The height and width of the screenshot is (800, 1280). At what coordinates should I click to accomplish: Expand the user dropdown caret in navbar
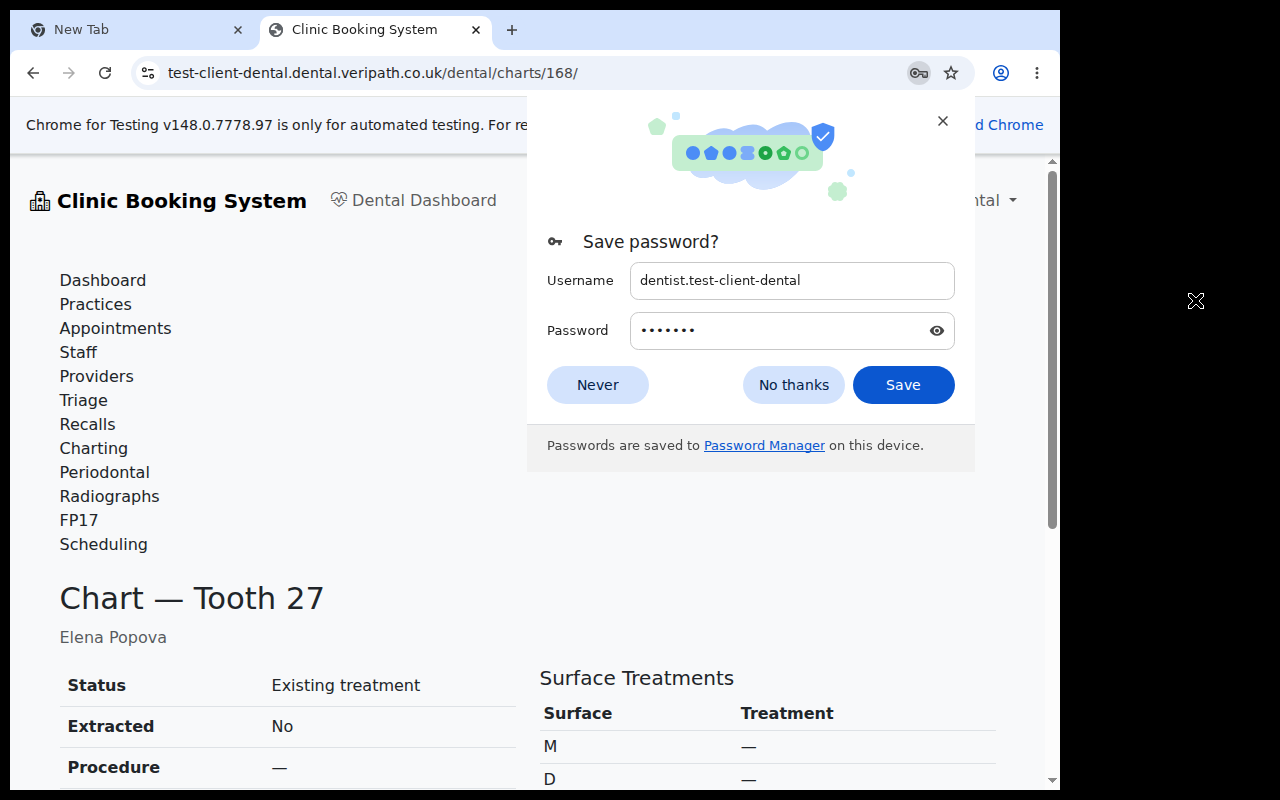click(x=1013, y=201)
